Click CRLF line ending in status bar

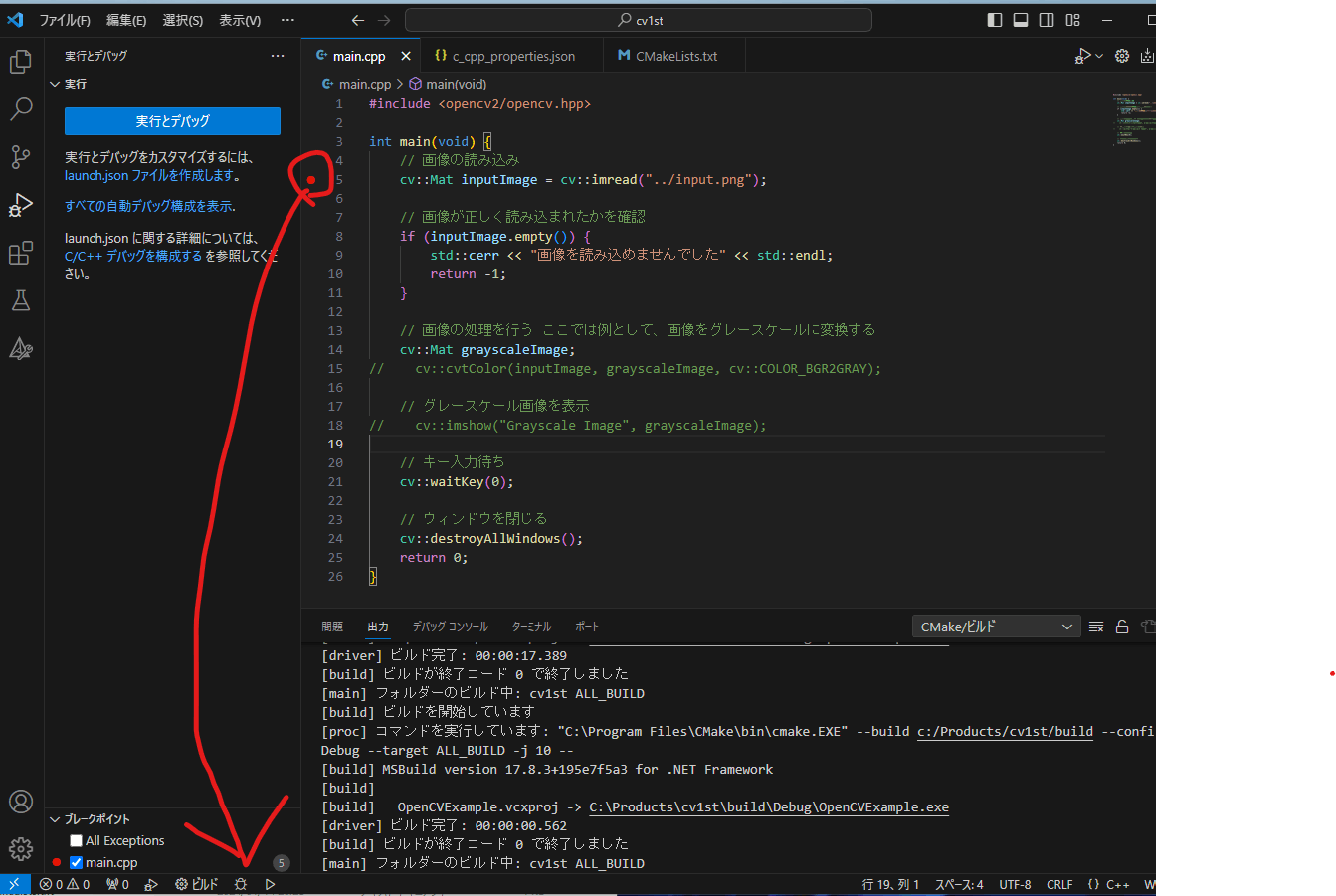(1059, 884)
